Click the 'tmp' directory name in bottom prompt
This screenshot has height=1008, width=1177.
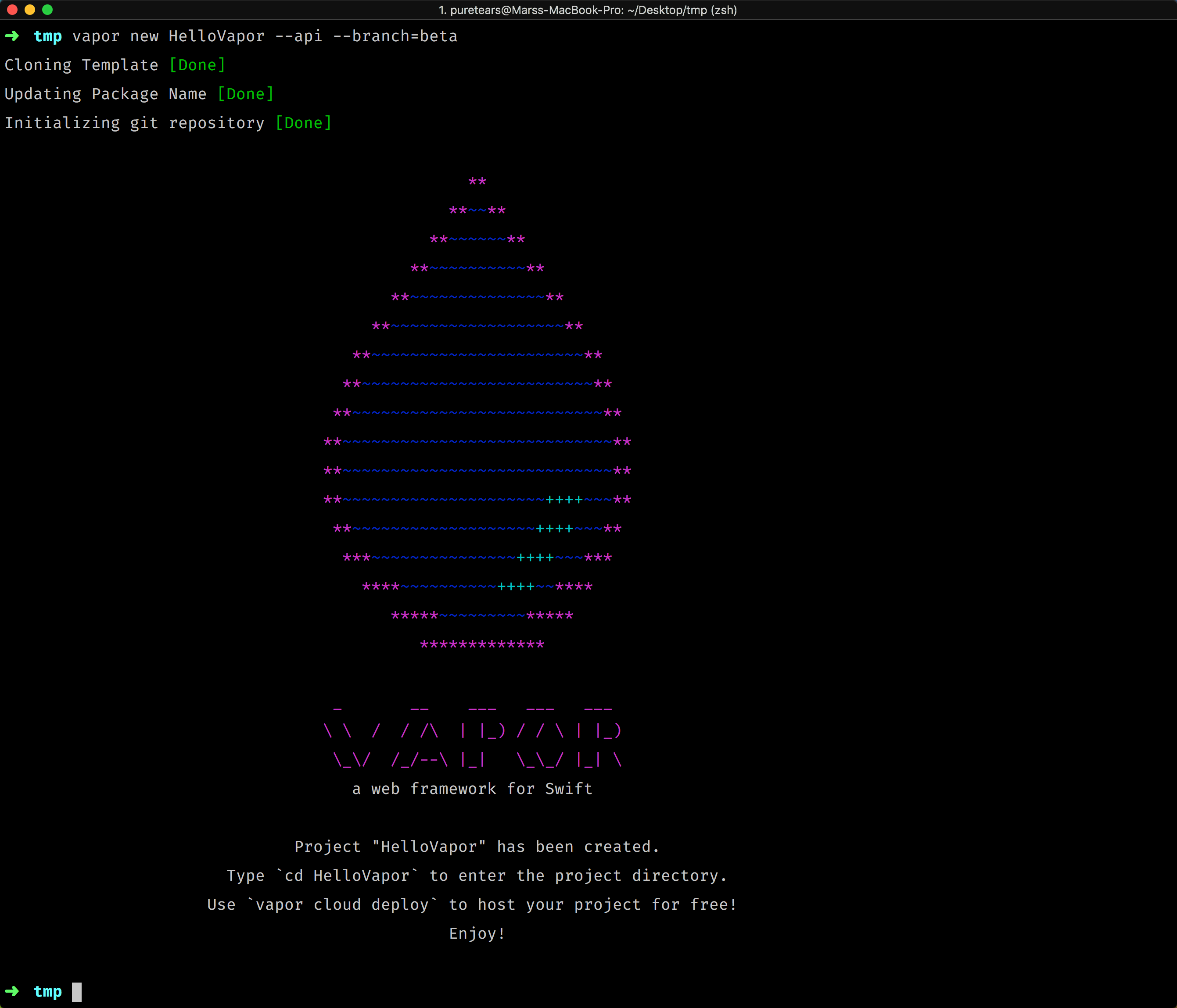tap(48, 991)
